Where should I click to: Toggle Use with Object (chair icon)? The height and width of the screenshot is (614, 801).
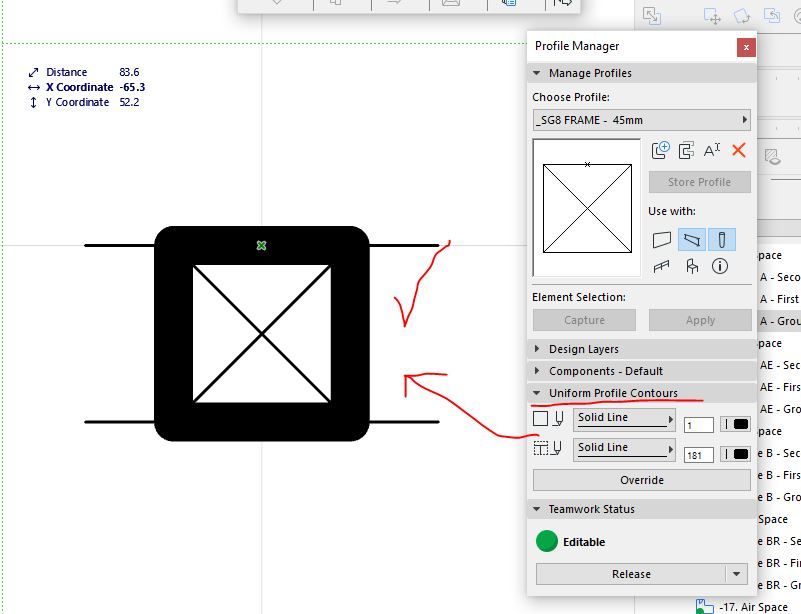692,266
